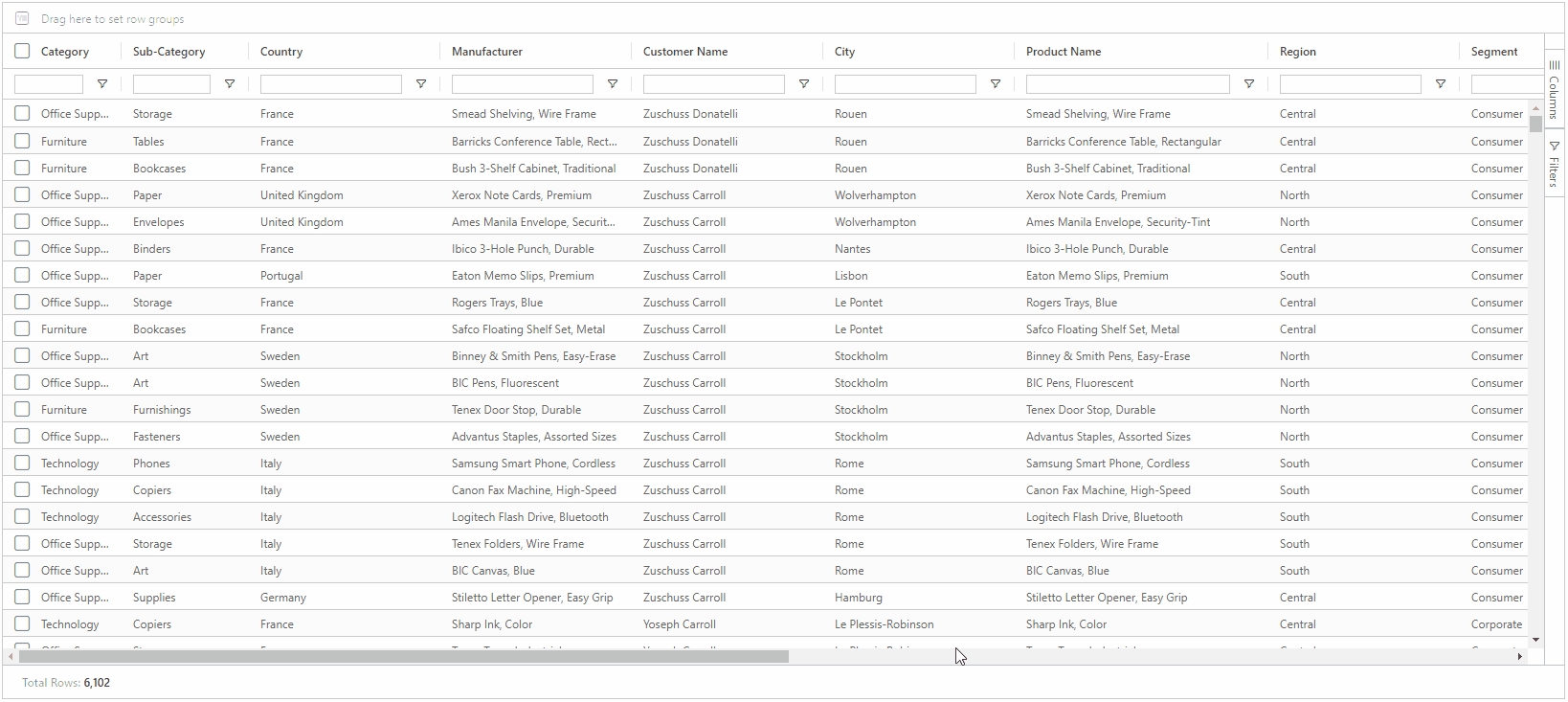Open the City column filter icon

996,84
